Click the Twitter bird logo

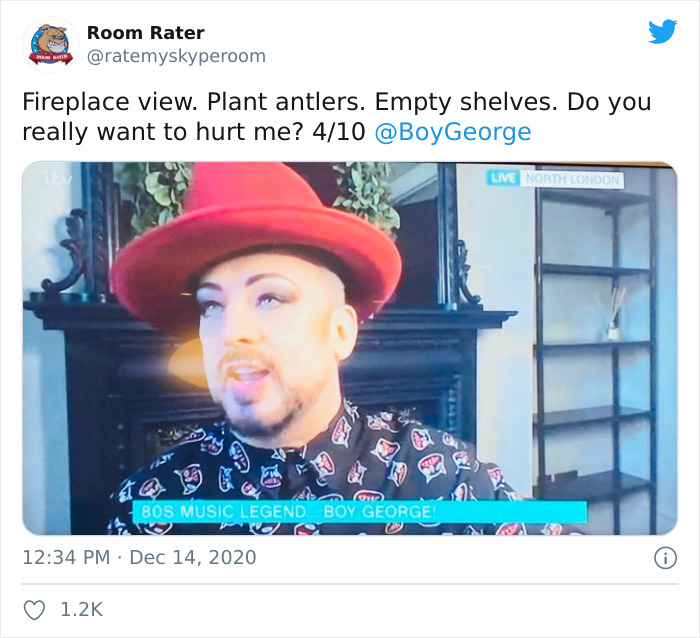pyautogui.click(x=662, y=31)
